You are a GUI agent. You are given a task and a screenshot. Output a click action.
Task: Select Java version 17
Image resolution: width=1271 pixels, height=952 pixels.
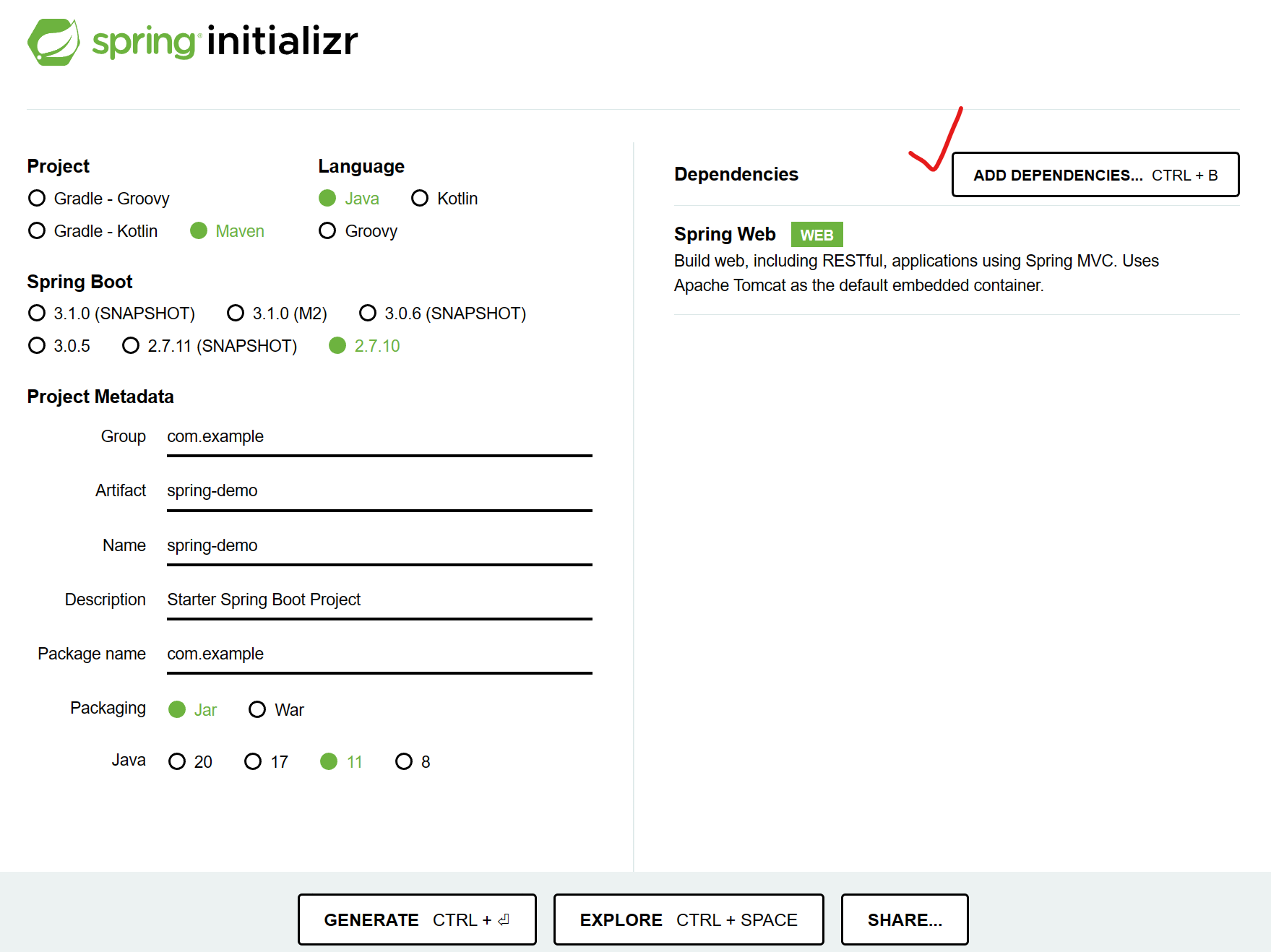pos(266,762)
